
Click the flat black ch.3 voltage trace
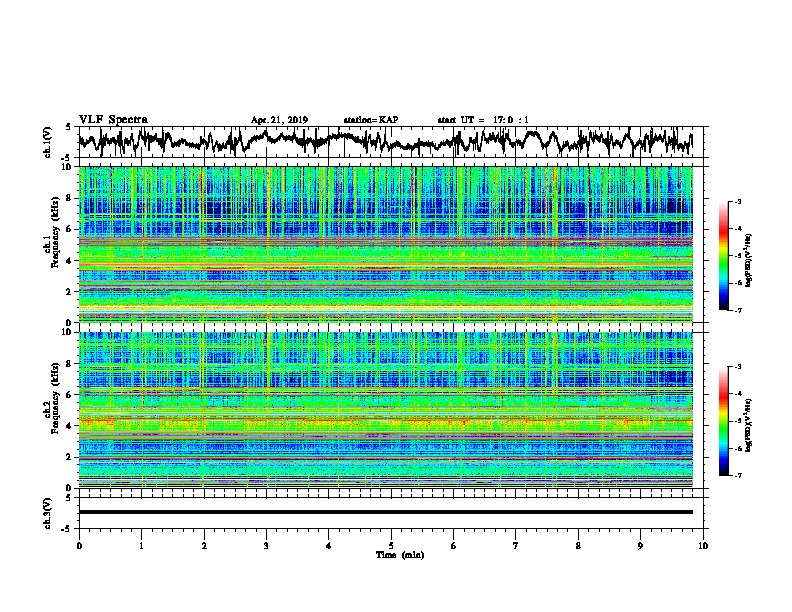[x=386, y=512]
